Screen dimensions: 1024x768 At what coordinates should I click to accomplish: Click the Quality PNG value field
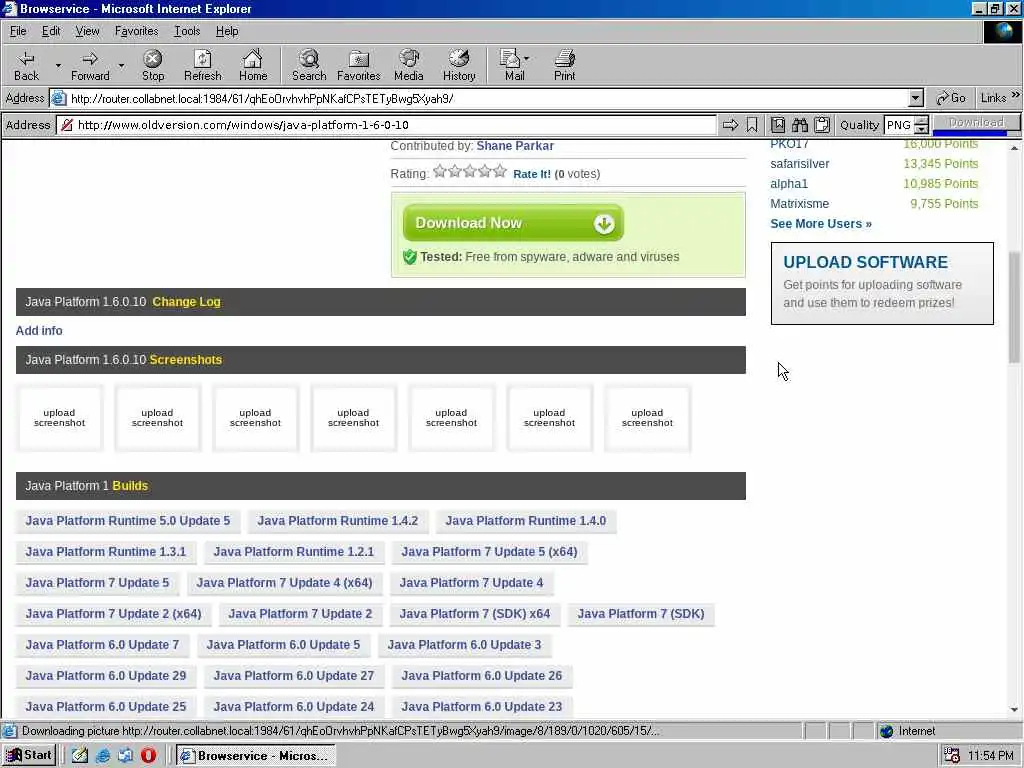(899, 125)
